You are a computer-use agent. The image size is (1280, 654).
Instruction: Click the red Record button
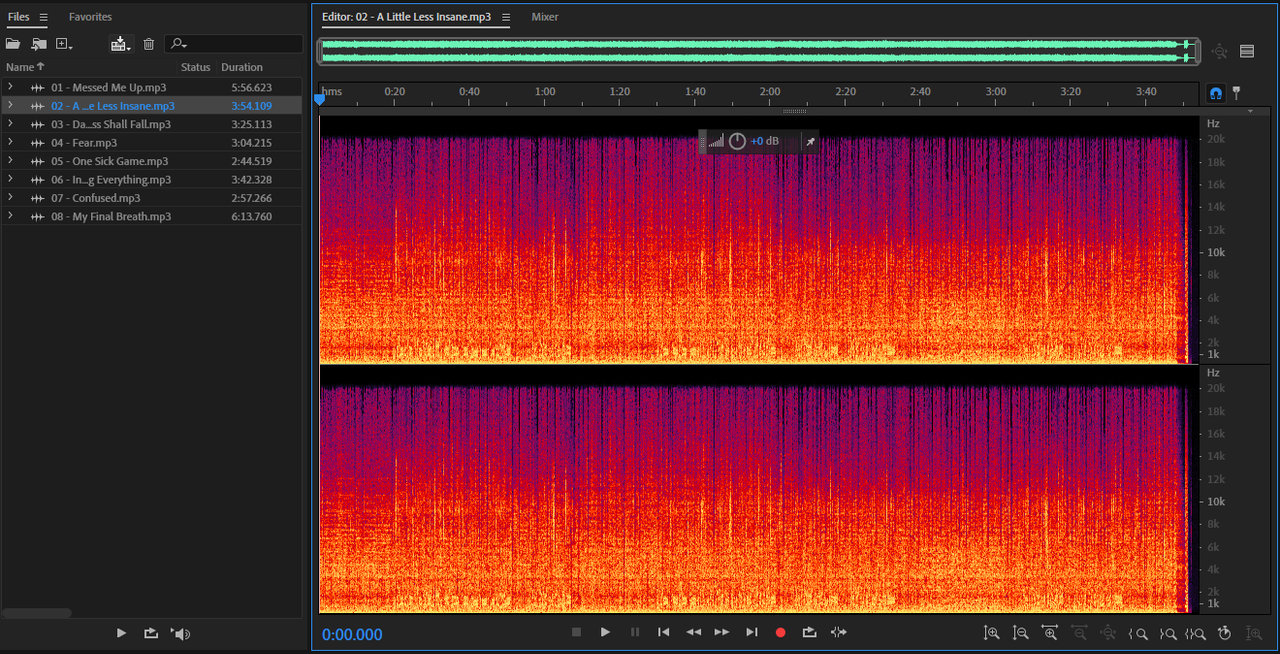pyautogui.click(x=781, y=632)
